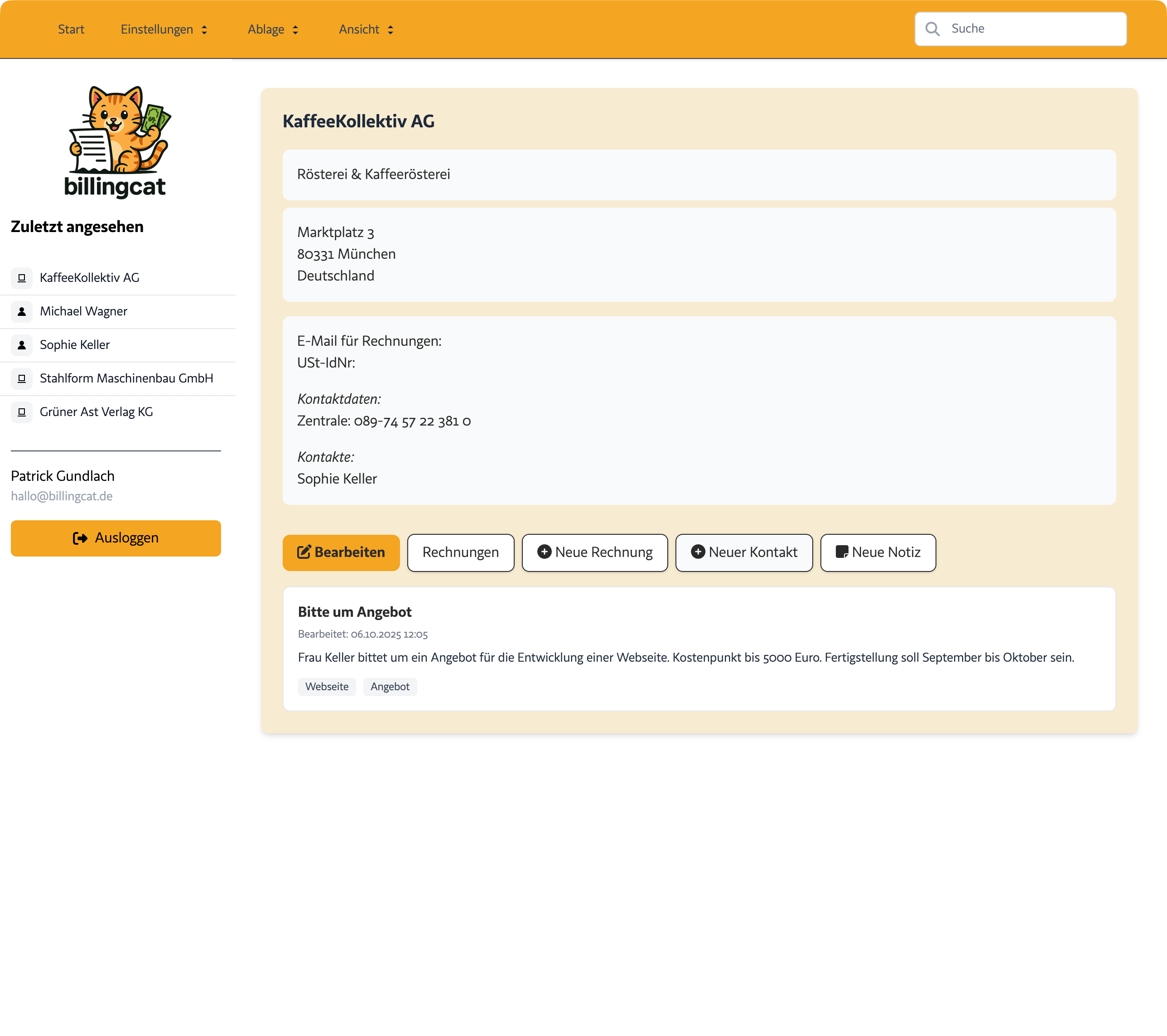The width and height of the screenshot is (1167, 1036).
Task: Click person icon beside Sophie Keller
Action: pos(22,345)
